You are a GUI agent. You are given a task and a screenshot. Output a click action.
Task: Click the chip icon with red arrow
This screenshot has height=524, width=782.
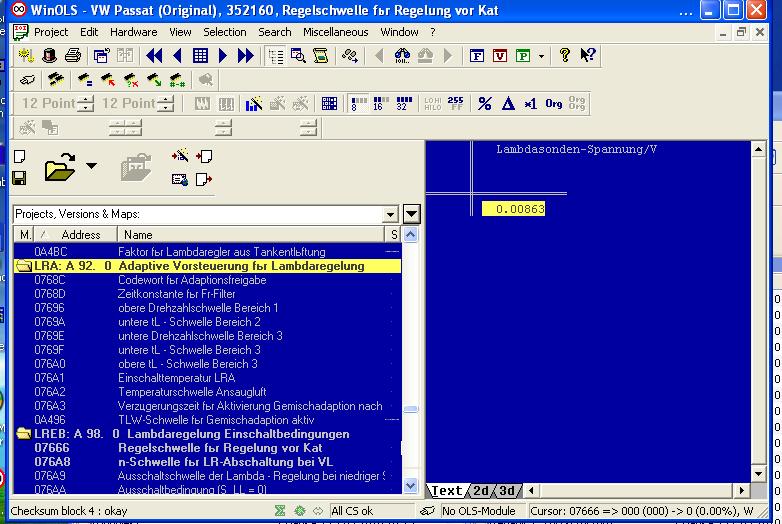pos(108,80)
